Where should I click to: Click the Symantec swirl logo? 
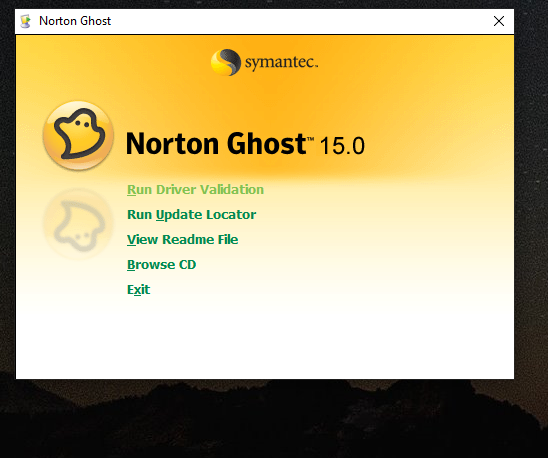point(226,62)
